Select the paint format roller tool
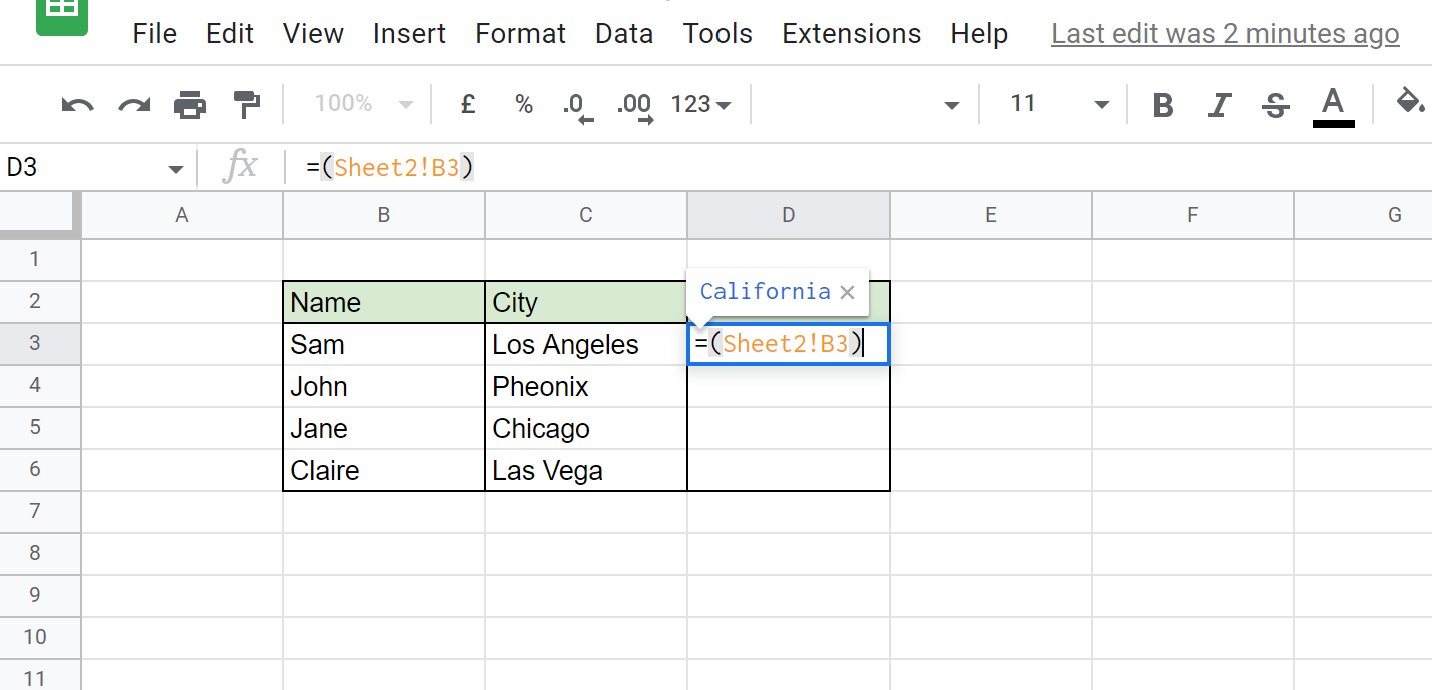1432x690 pixels. tap(246, 104)
